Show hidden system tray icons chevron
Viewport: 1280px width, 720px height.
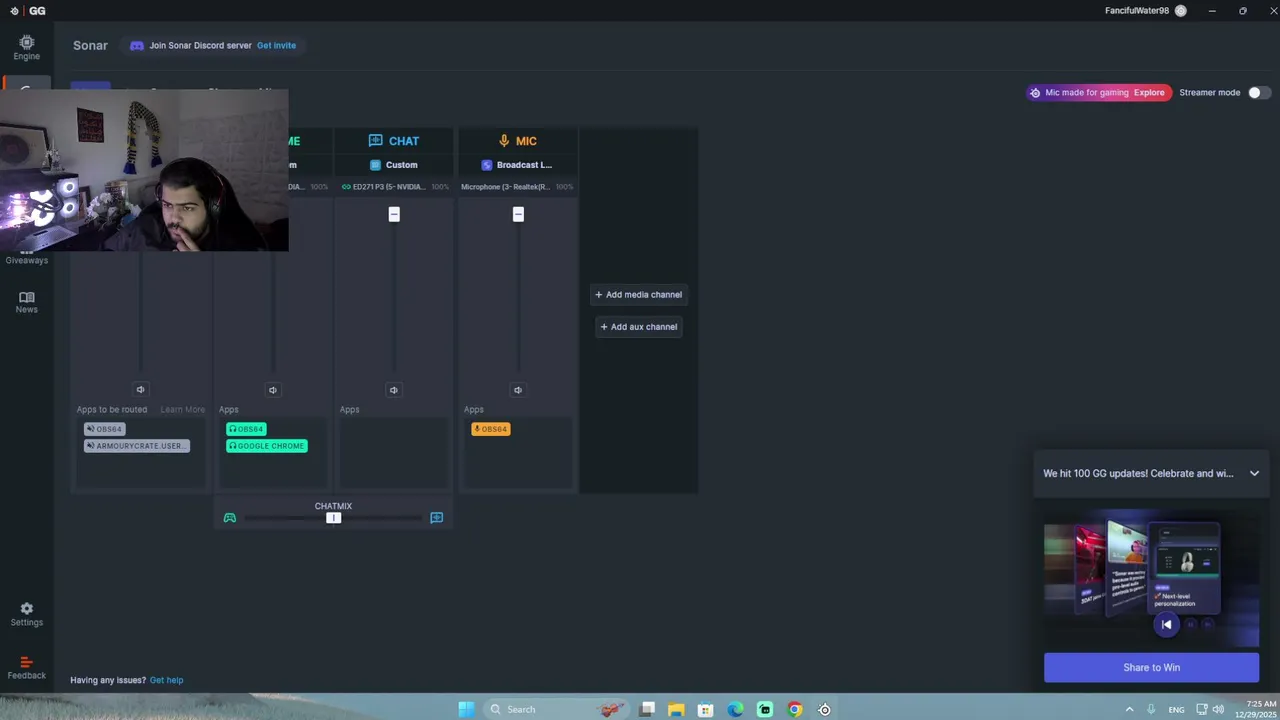pyautogui.click(x=1130, y=709)
